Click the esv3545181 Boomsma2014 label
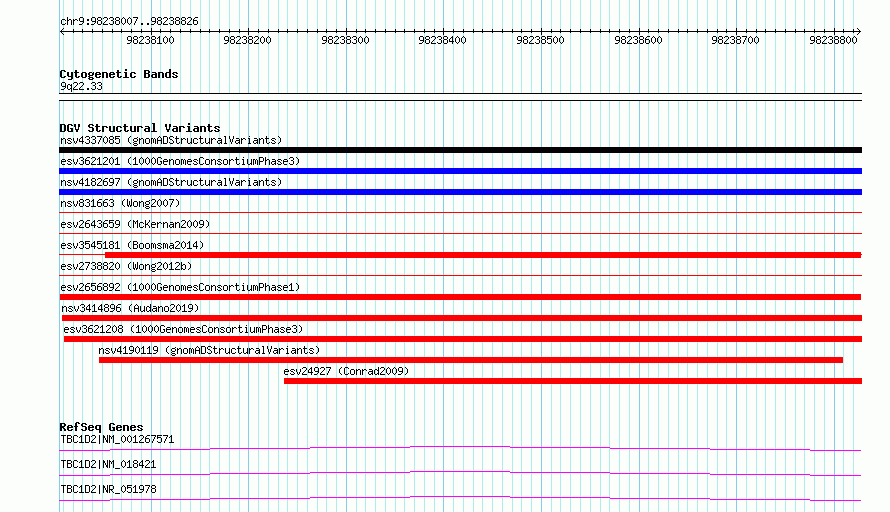The width and height of the screenshot is (890, 512). click(x=132, y=245)
